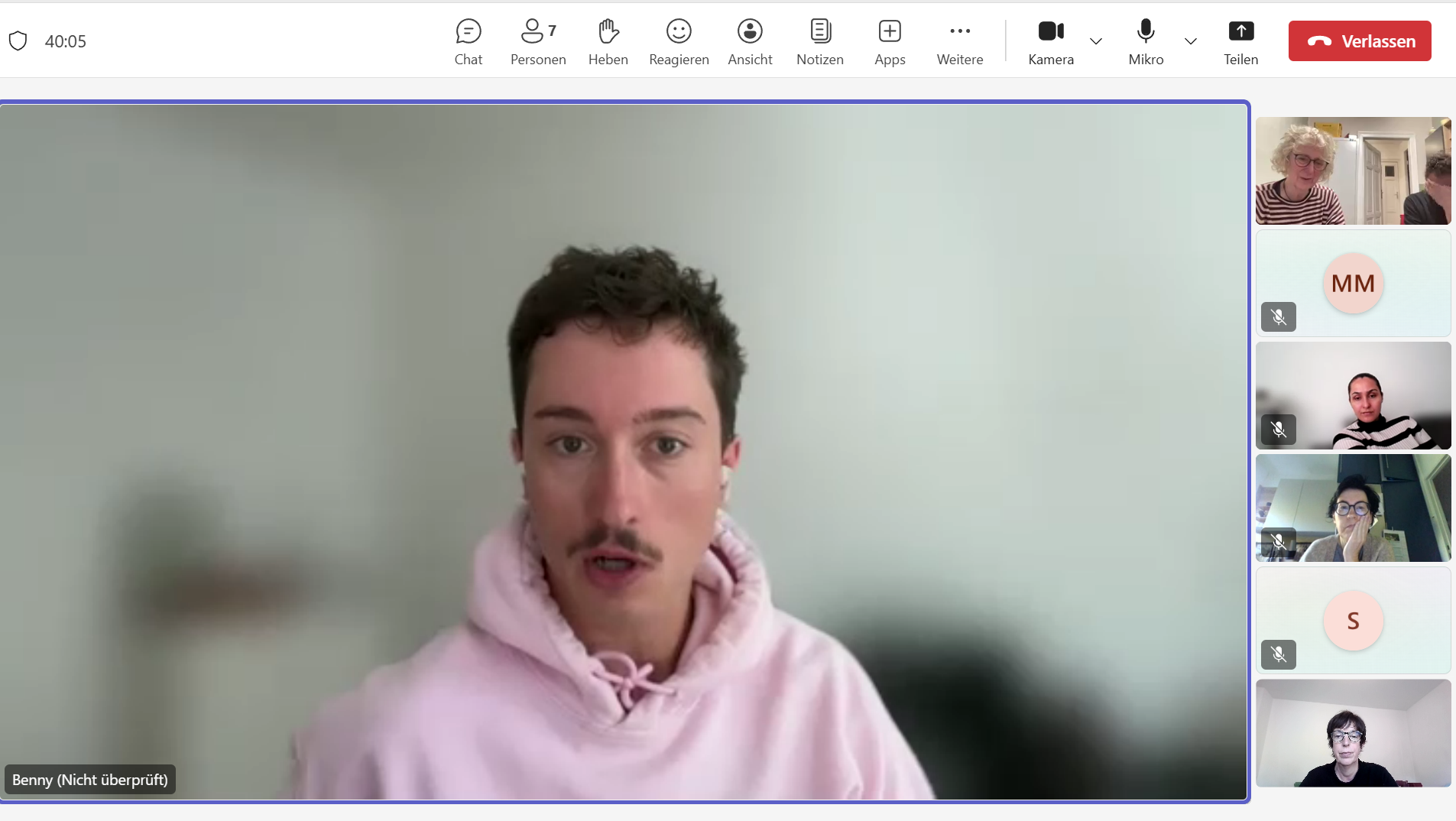This screenshot has height=821, width=1456.
Task: Open the Reagieren emoji reactions
Action: (x=679, y=41)
